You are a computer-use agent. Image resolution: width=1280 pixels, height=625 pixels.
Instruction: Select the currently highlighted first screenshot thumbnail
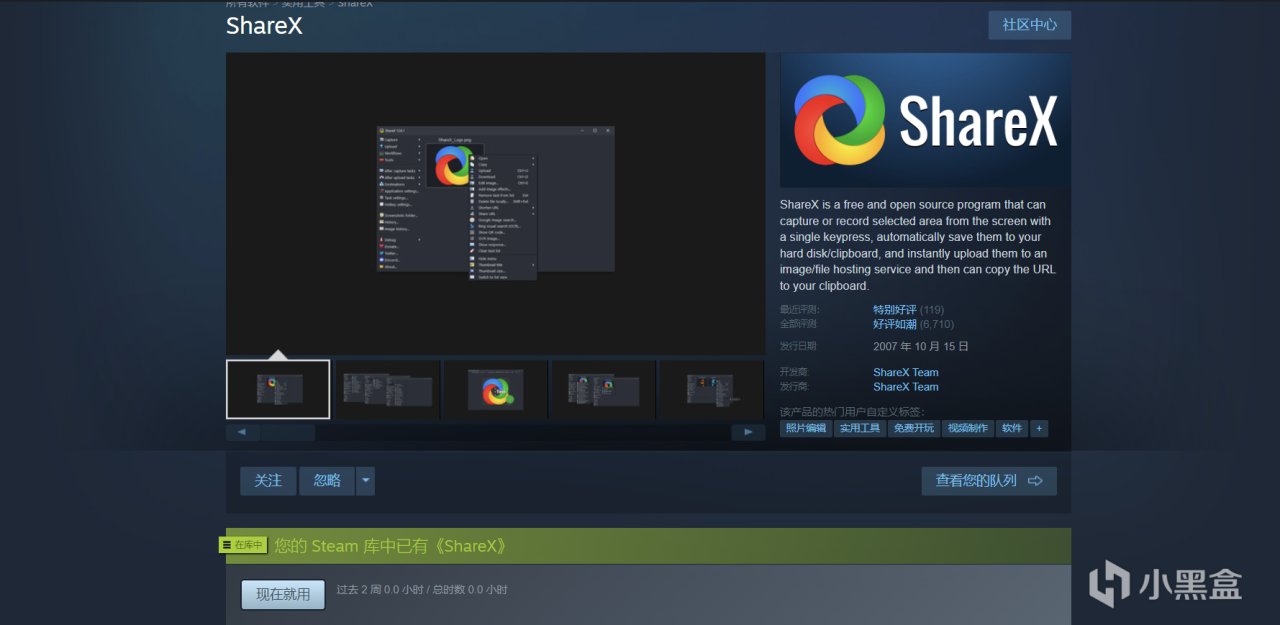coord(278,389)
